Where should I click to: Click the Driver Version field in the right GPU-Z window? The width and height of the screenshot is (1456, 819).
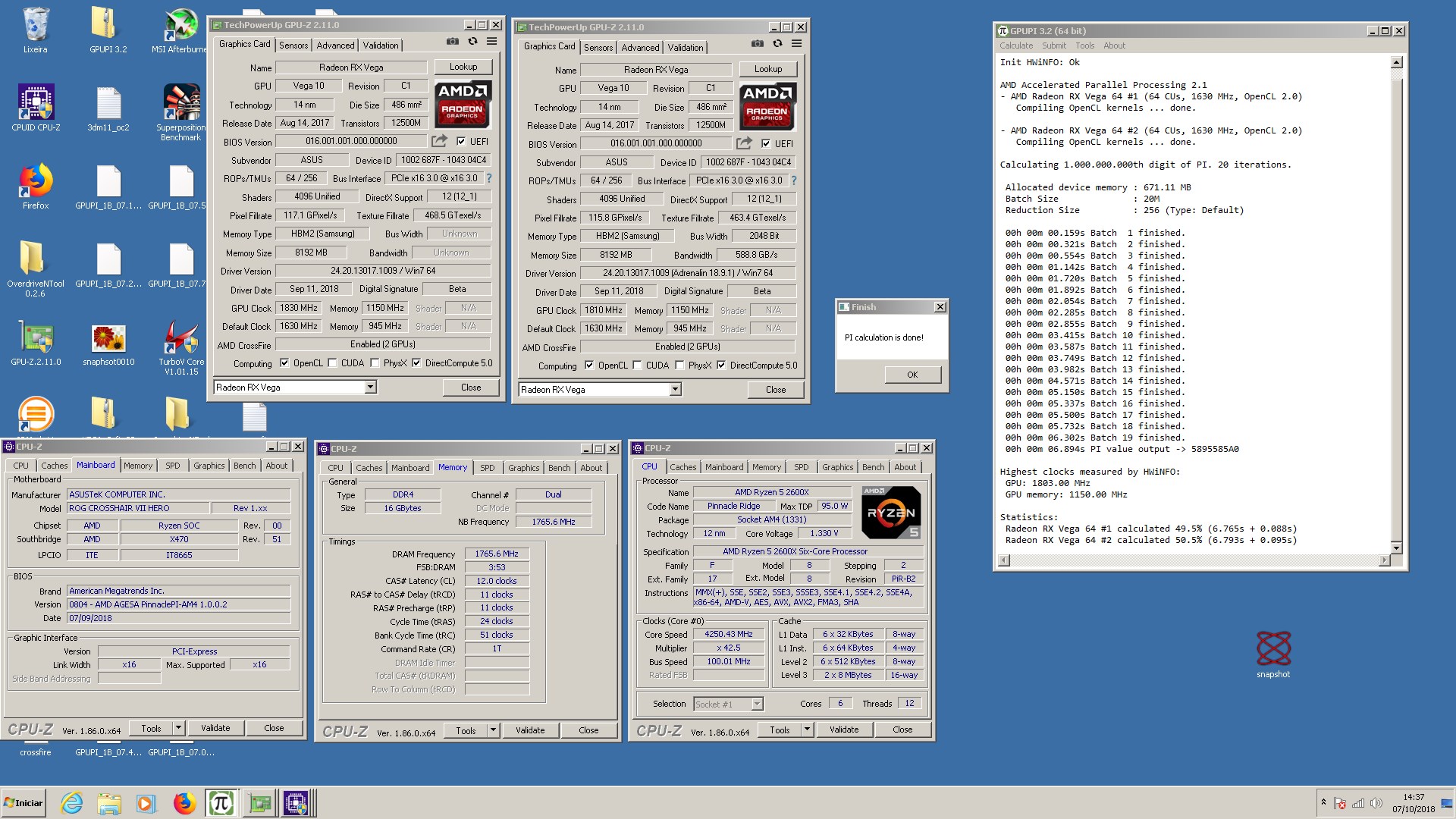pos(688,273)
